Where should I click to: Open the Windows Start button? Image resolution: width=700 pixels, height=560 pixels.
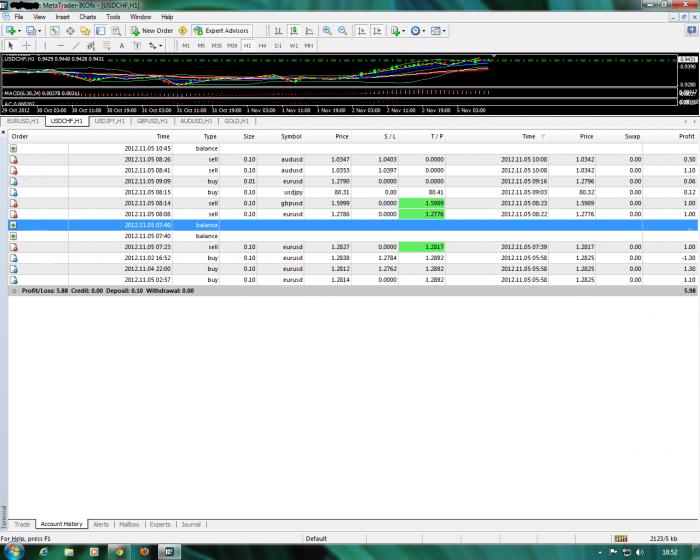coord(13,552)
